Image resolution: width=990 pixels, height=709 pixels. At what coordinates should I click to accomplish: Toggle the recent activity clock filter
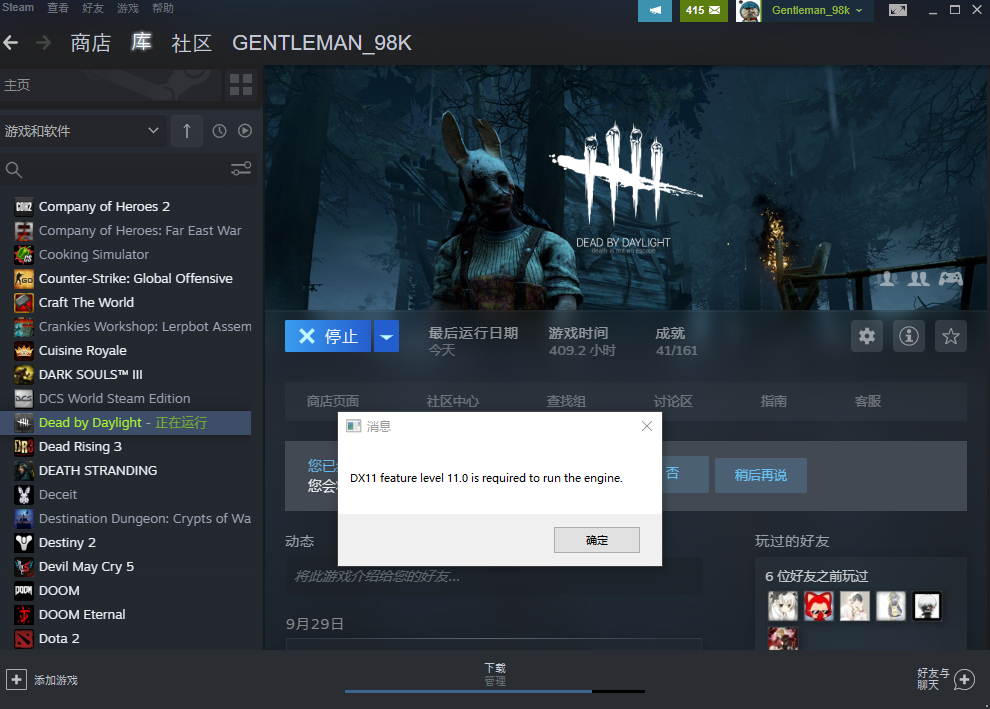[x=219, y=131]
